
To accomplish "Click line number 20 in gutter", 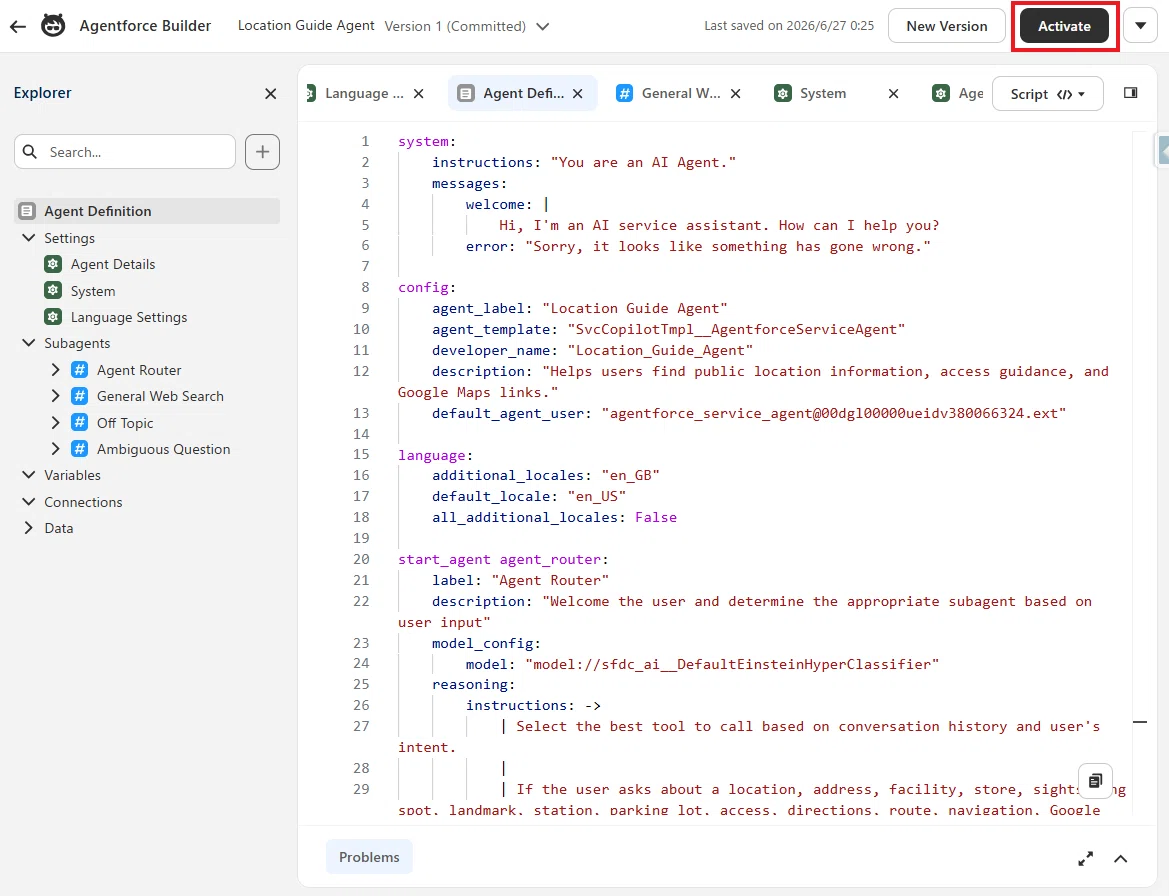I will (x=361, y=559).
